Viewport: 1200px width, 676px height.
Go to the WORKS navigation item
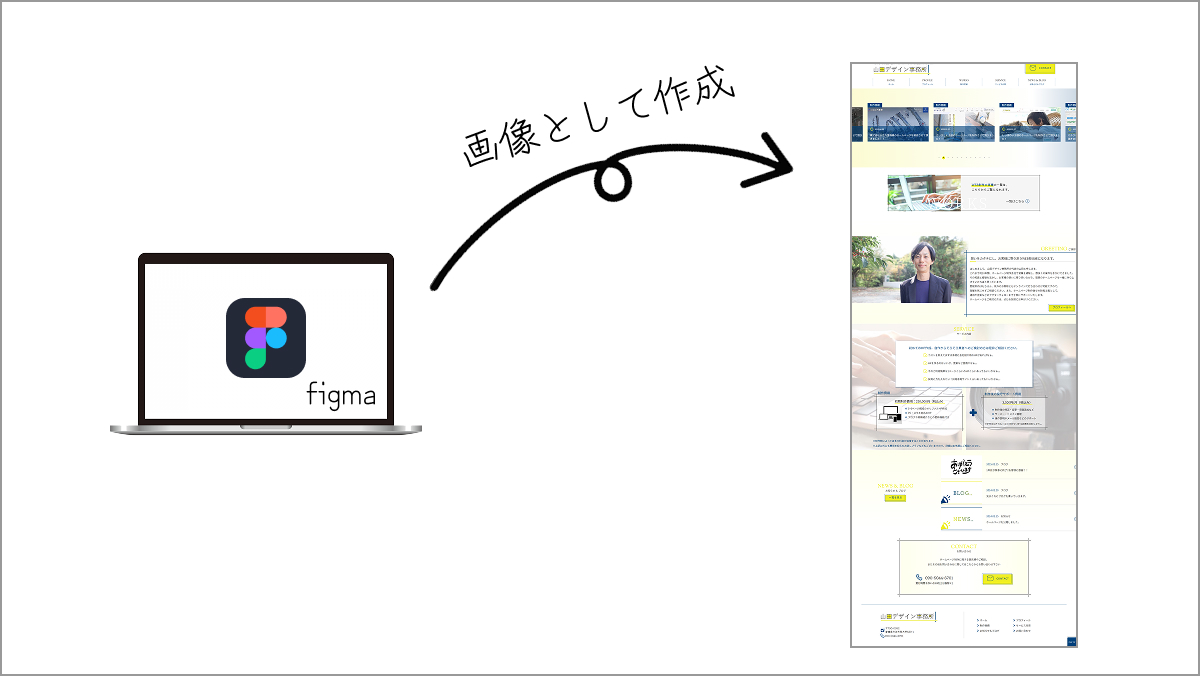tap(964, 82)
